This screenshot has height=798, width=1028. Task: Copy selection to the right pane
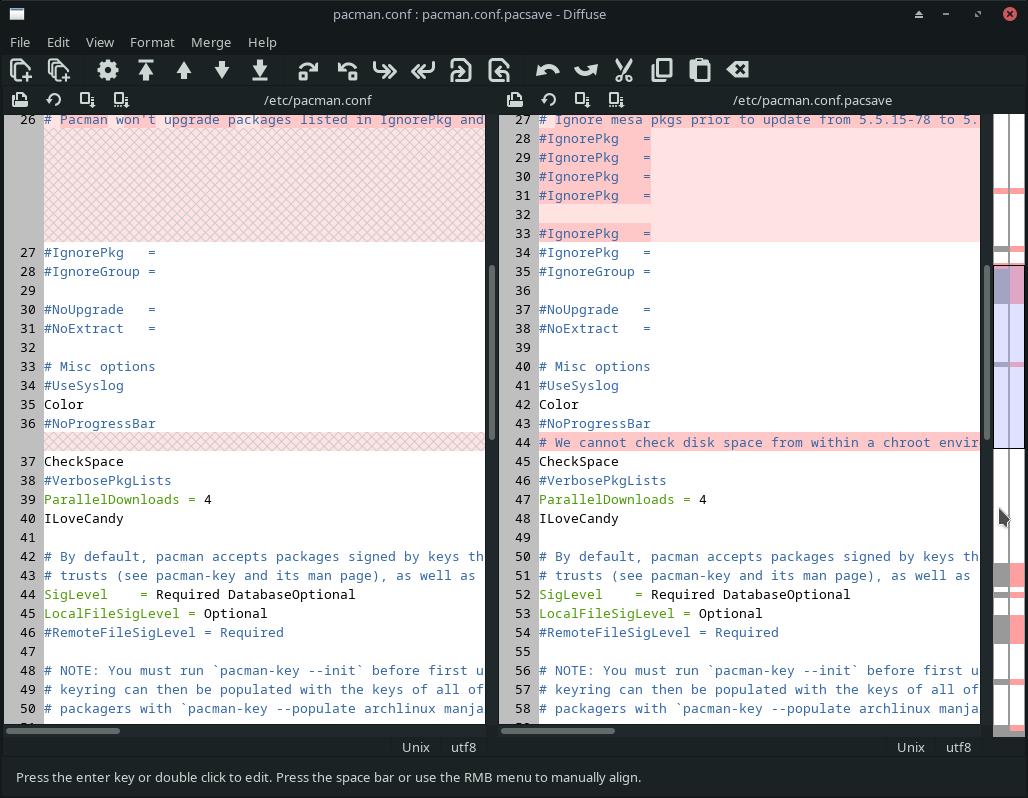(308, 70)
